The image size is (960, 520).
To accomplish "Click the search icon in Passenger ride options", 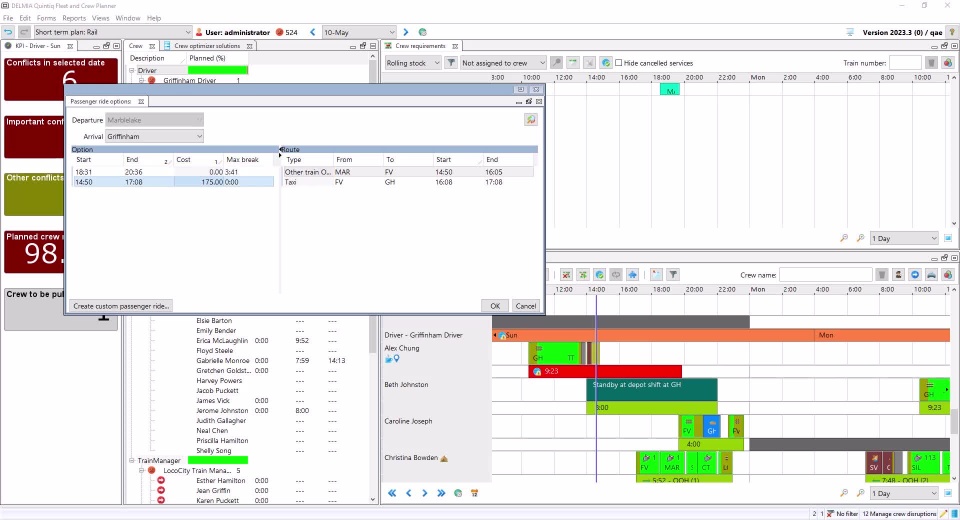I will point(531,120).
